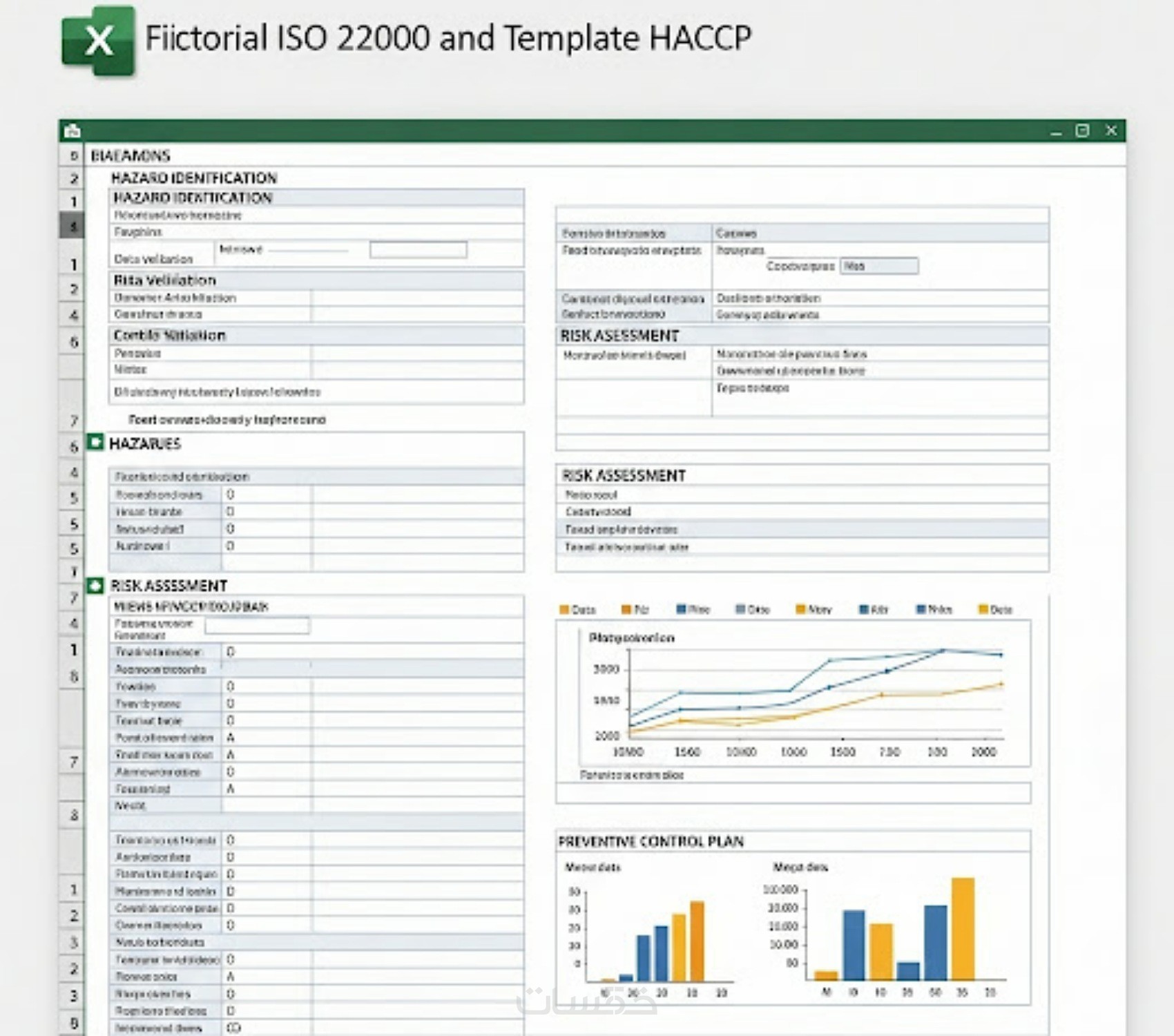The image size is (1174, 1036).
Task: Minimize the spreadsheet window
Action: click(1056, 131)
